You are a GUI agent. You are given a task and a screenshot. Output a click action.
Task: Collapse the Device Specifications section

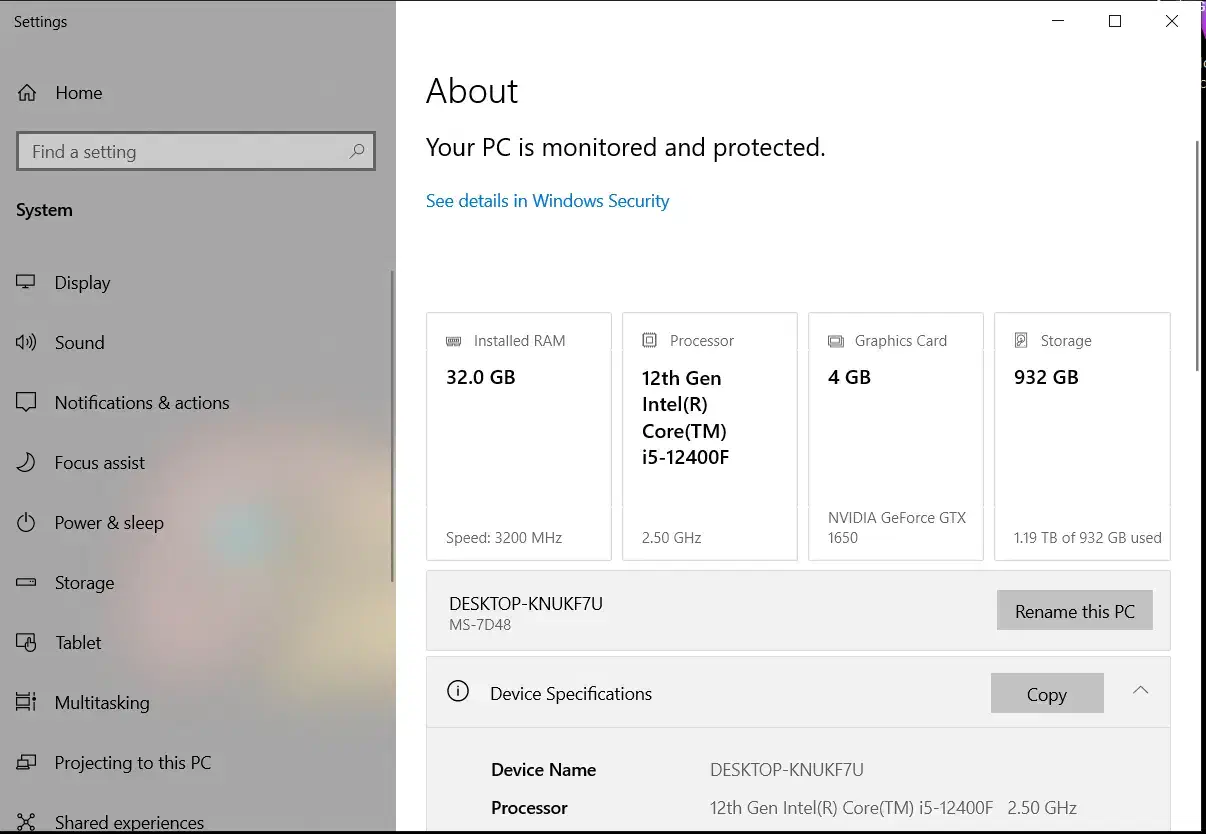coord(1140,691)
